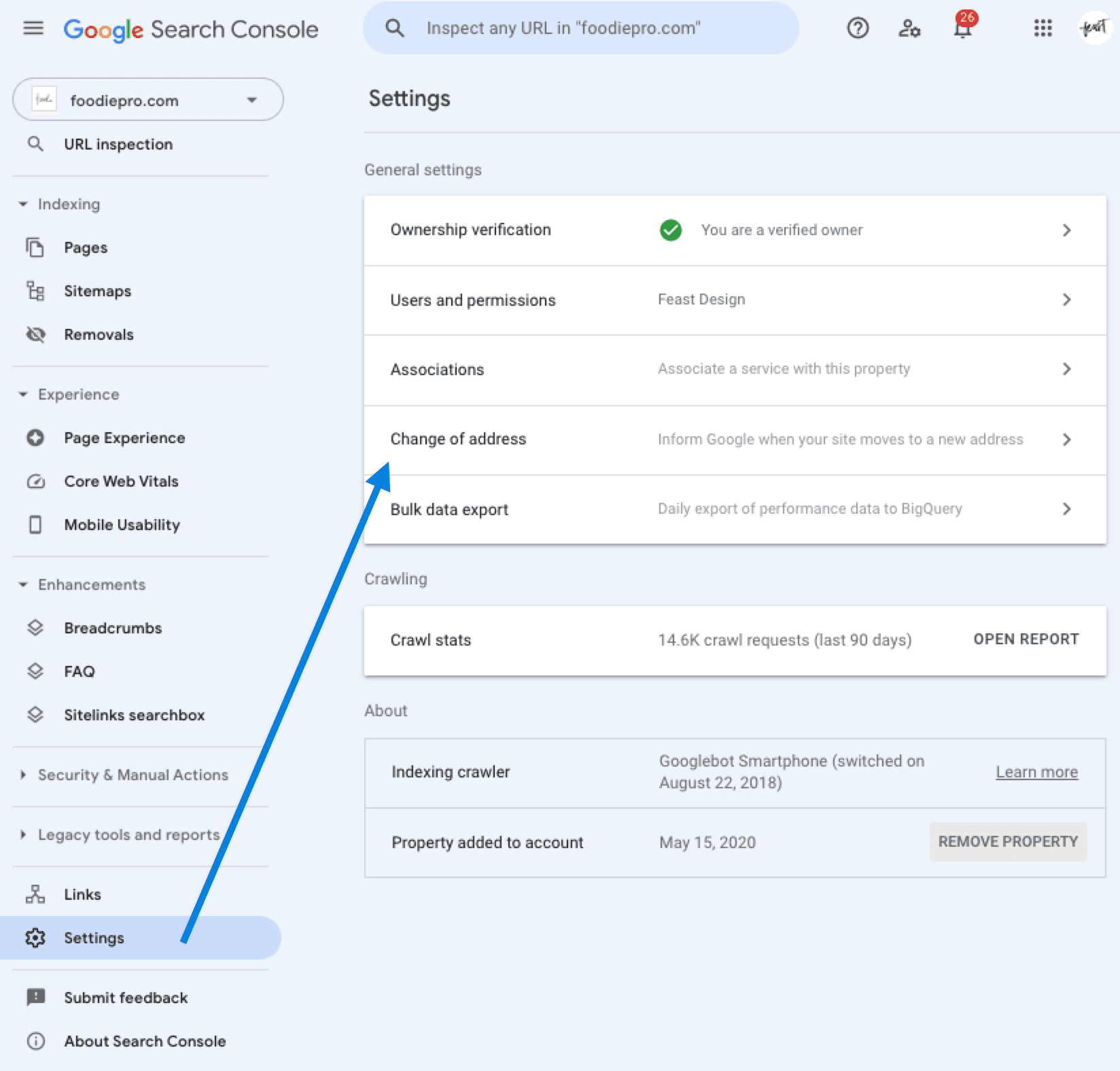Go to URL inspection in sidebar

pyautogui.click(x=118, y=144)
